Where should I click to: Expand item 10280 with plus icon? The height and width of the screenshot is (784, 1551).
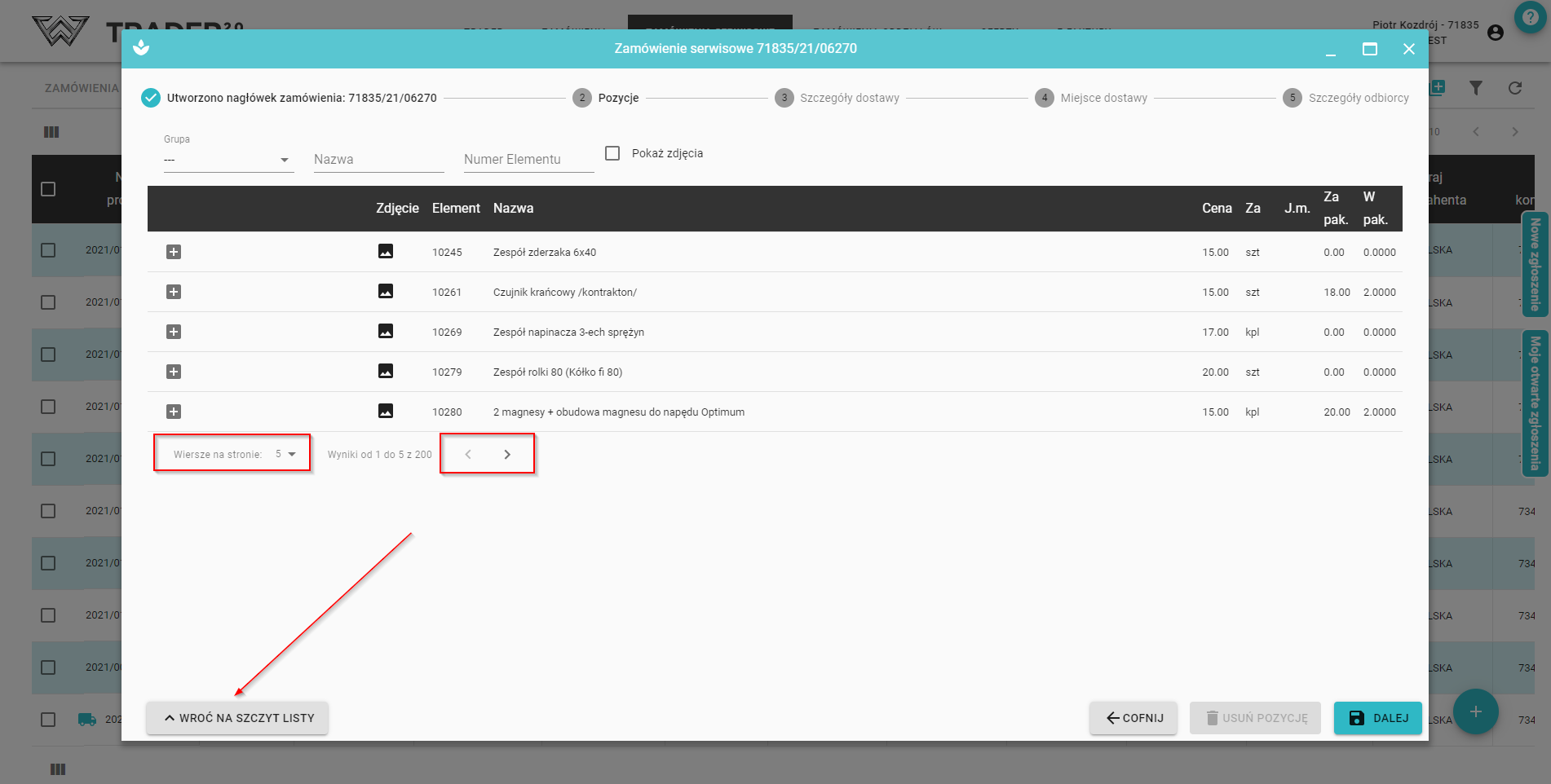coord(174,412)
